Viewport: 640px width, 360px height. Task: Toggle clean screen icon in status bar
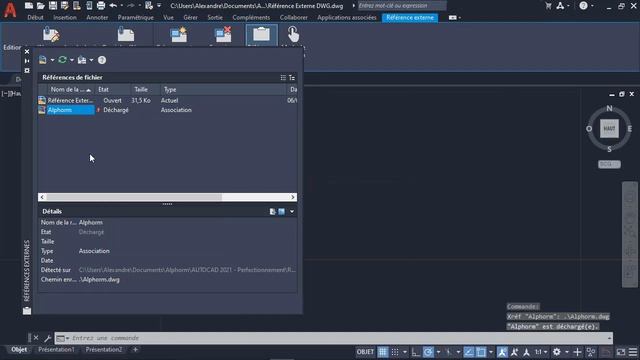[x=620, y=352]
